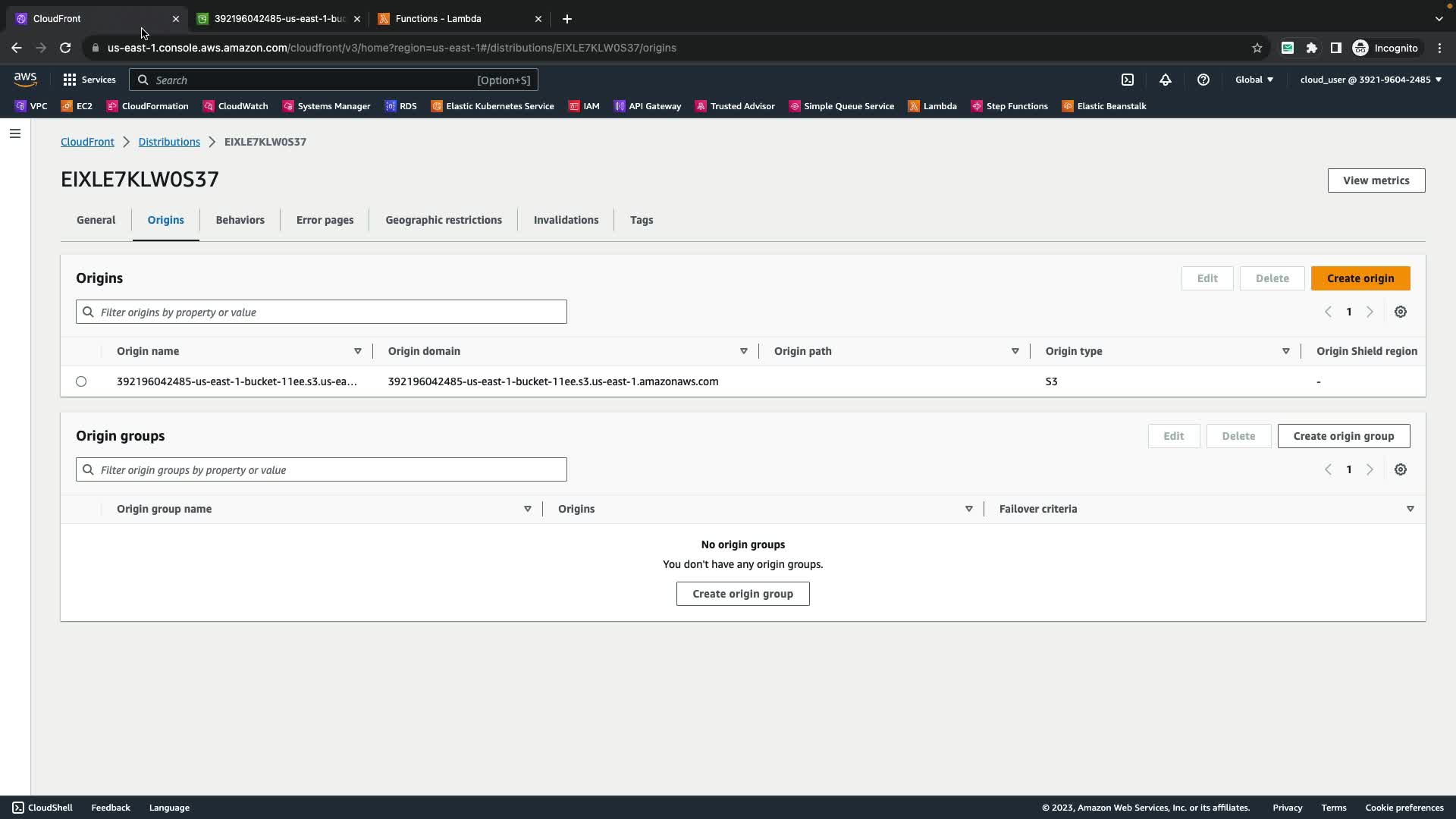This screenshot has width=1456, height=819.
Task: Click the Origins table settings gear
Action: click(1401, 312)
